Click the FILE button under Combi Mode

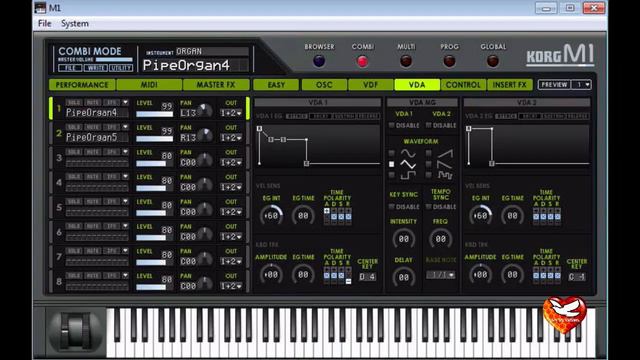click(x=70, y=68)
